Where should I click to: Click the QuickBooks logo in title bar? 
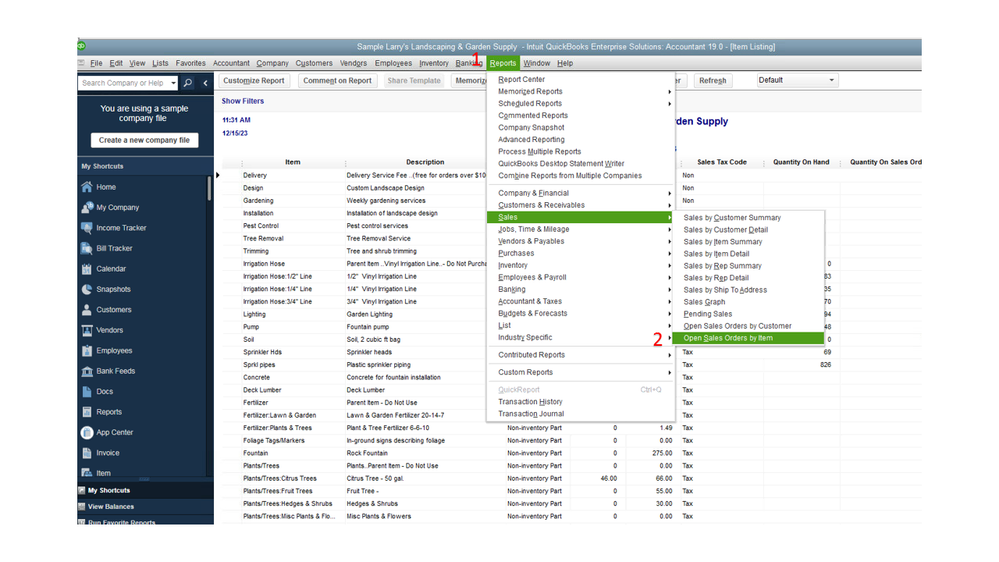coord(82,46)
